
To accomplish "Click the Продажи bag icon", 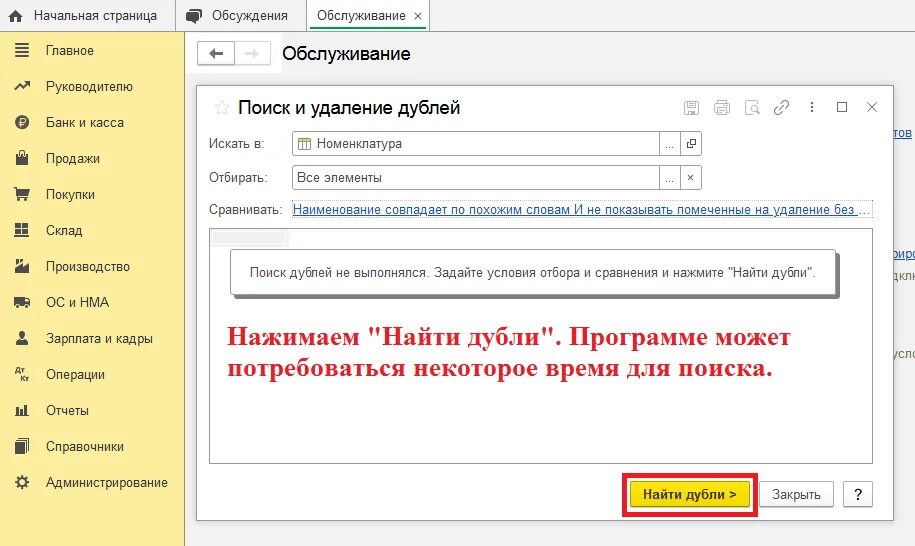I will click(22, 158).
